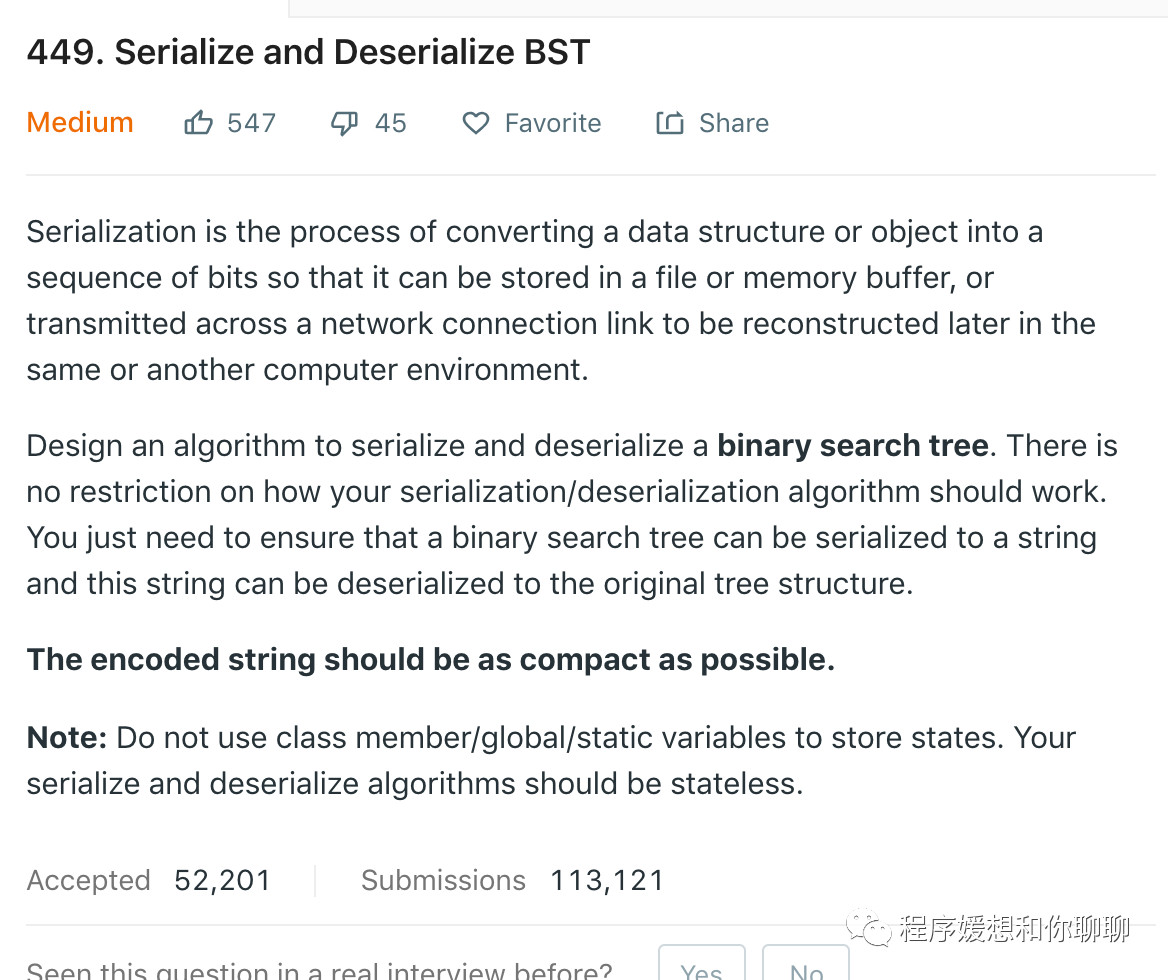This screenshot has height=980, width=1168.
Task: Click the Accepted 52,201 statistic
Action: pos(148,880)
